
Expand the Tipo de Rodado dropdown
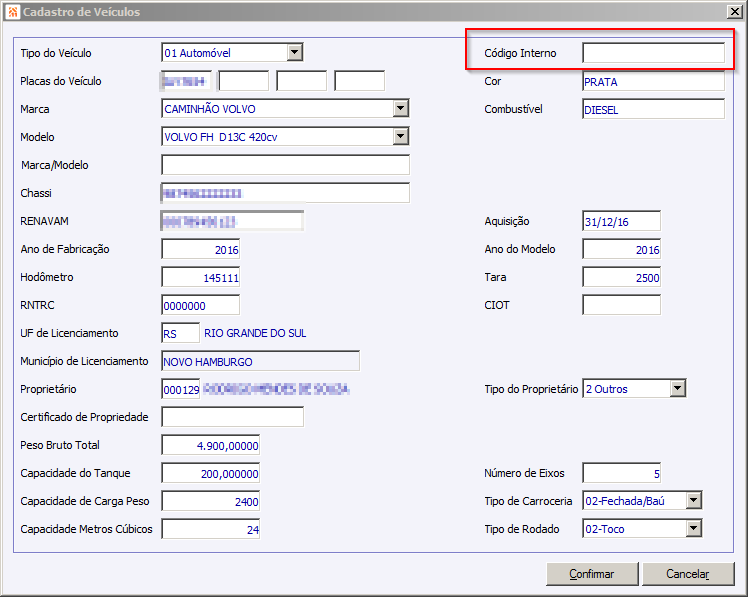click(694, 529)
